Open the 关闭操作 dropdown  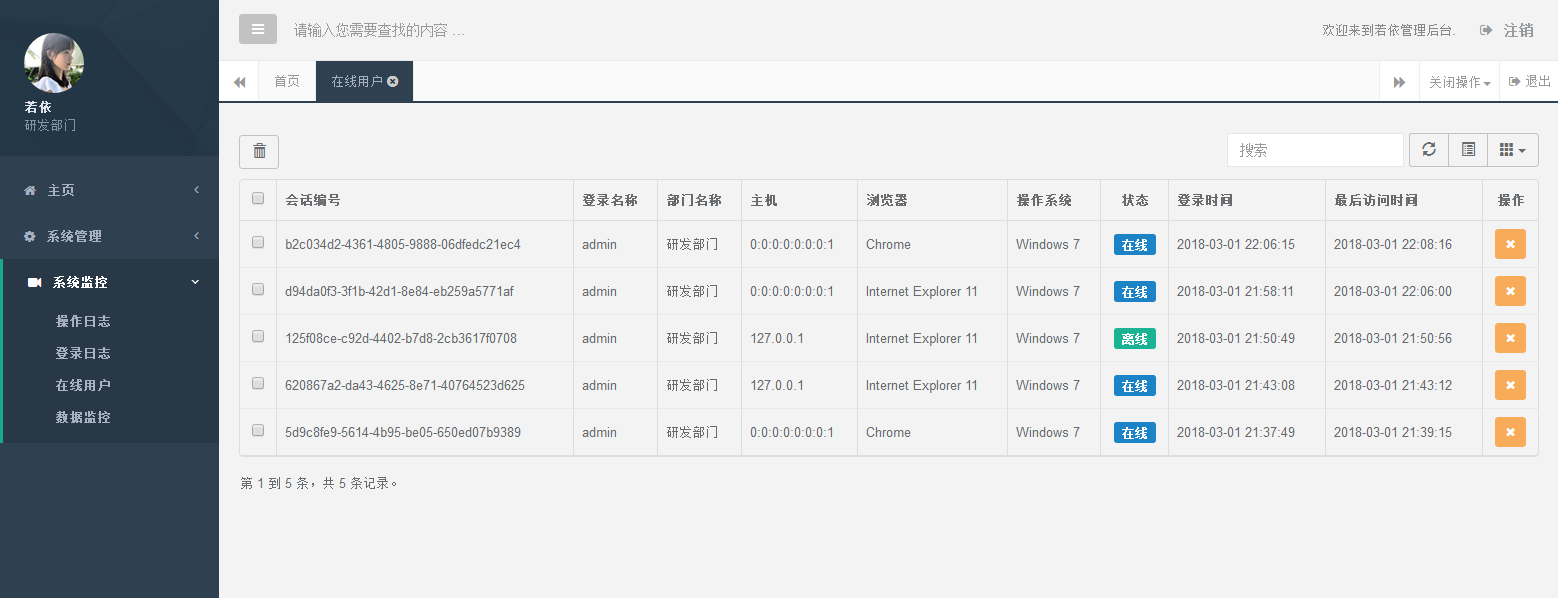pyautogui.click(x=1459, y=82)
